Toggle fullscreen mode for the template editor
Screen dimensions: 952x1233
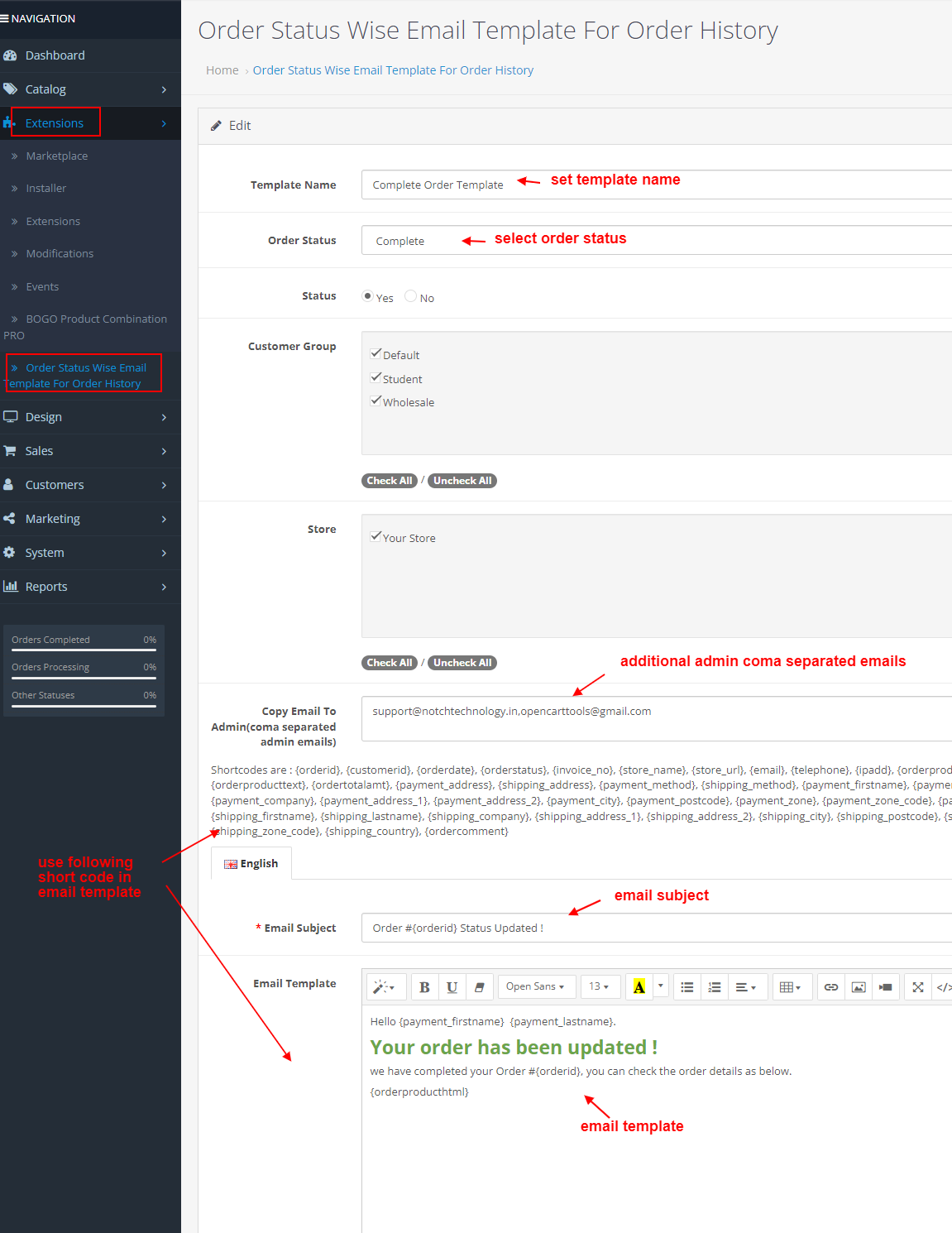[x=917, y=986]
